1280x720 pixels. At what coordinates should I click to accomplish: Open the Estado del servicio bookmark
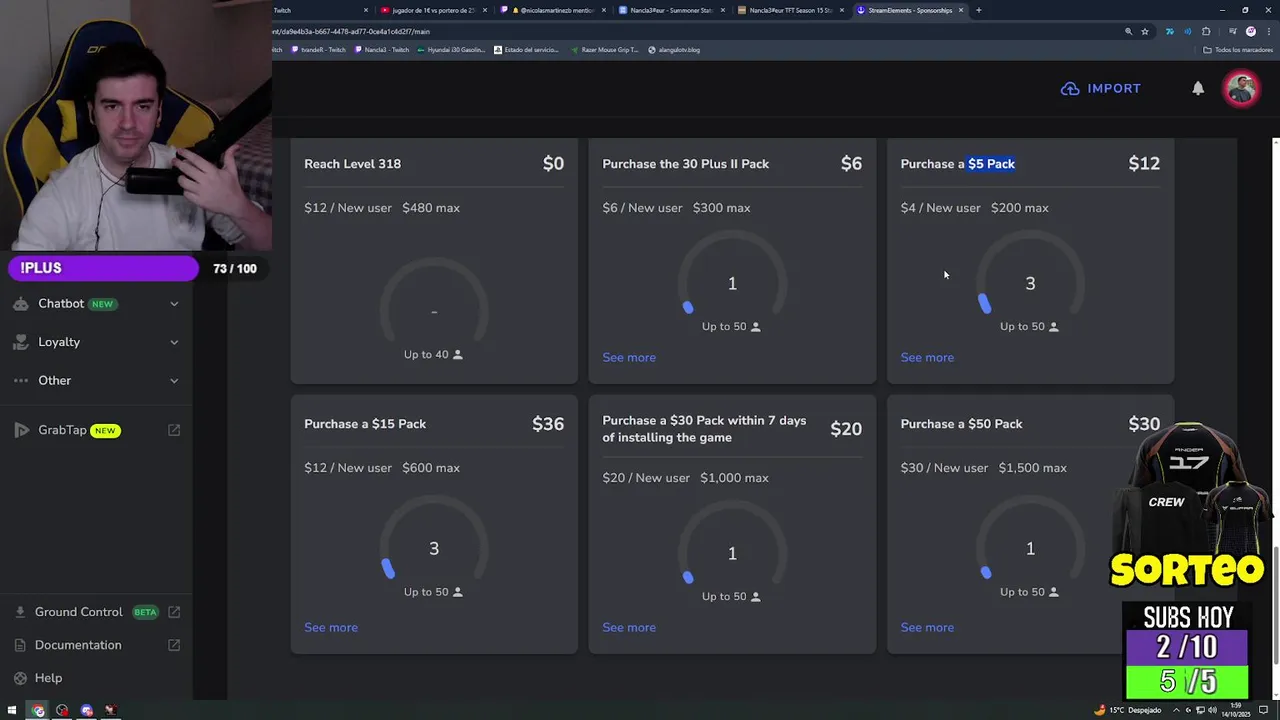pyautogui.click(x=527, y=50)
